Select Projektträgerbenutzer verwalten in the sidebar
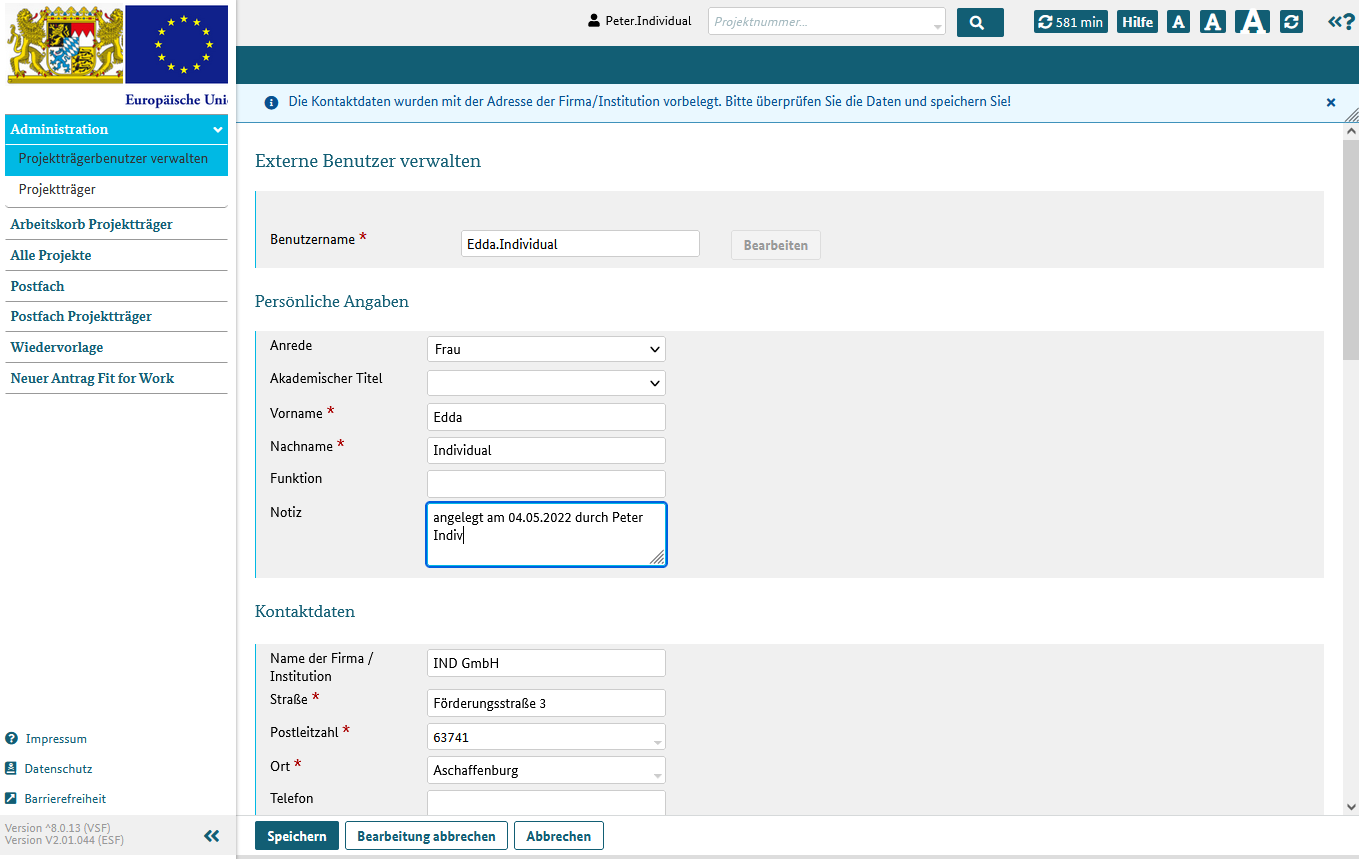This screenshot has height=859, width=1359. (116, 159)
